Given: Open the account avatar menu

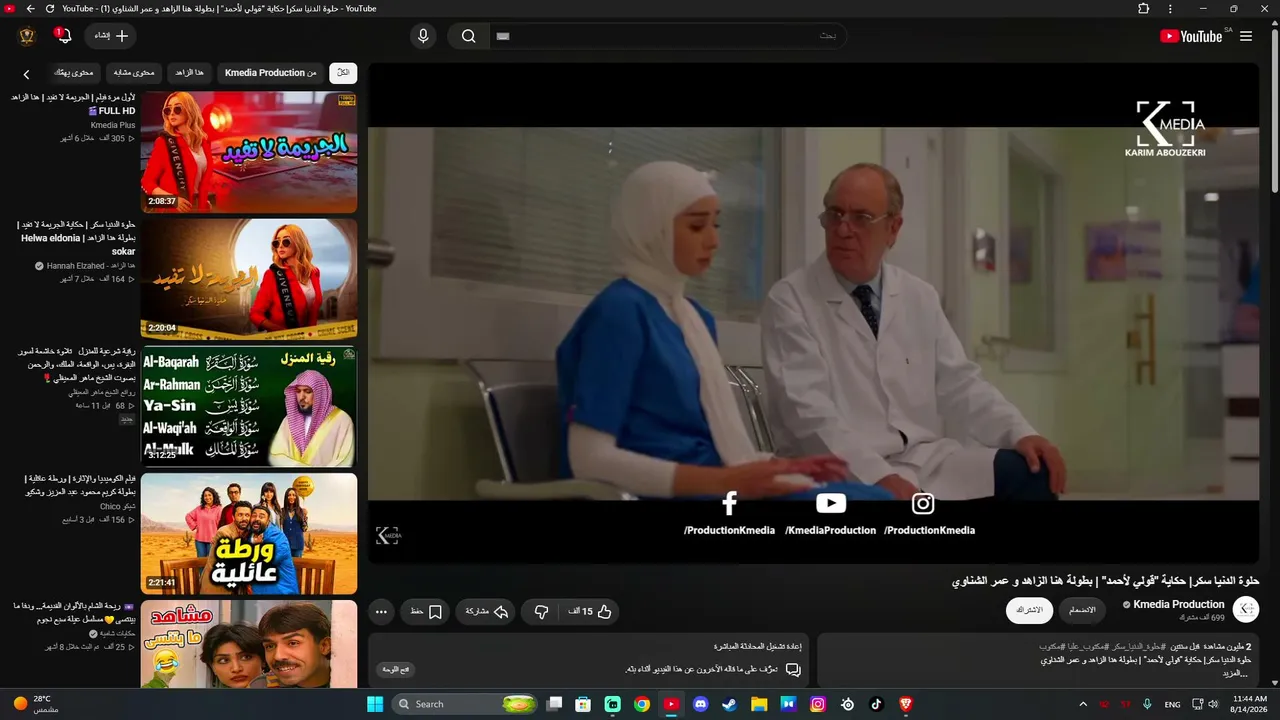Looking at the screenshot, I should (x=27, y=36).
